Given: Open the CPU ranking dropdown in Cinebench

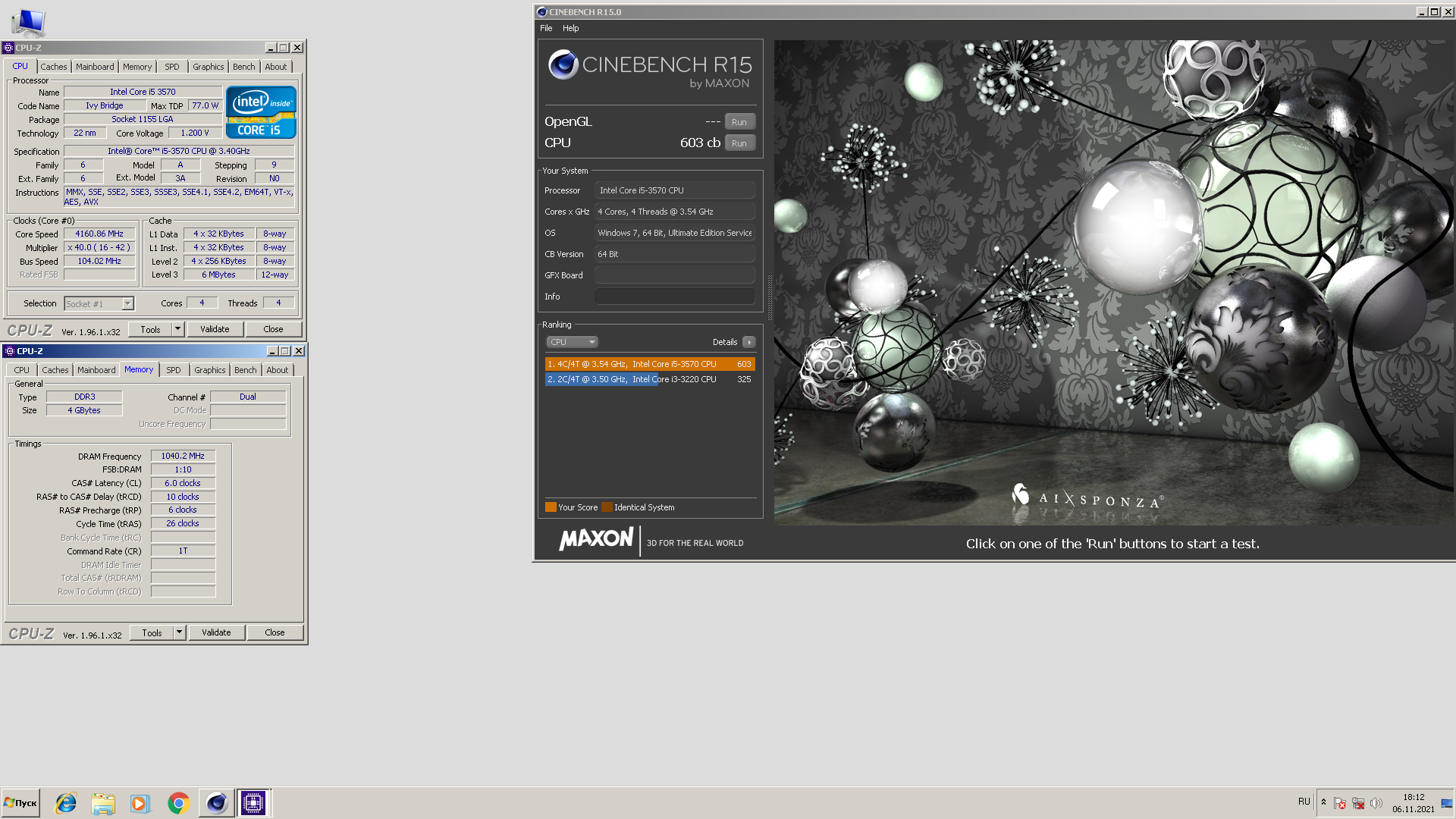Looking at the screenshot, I should point(572,342).
